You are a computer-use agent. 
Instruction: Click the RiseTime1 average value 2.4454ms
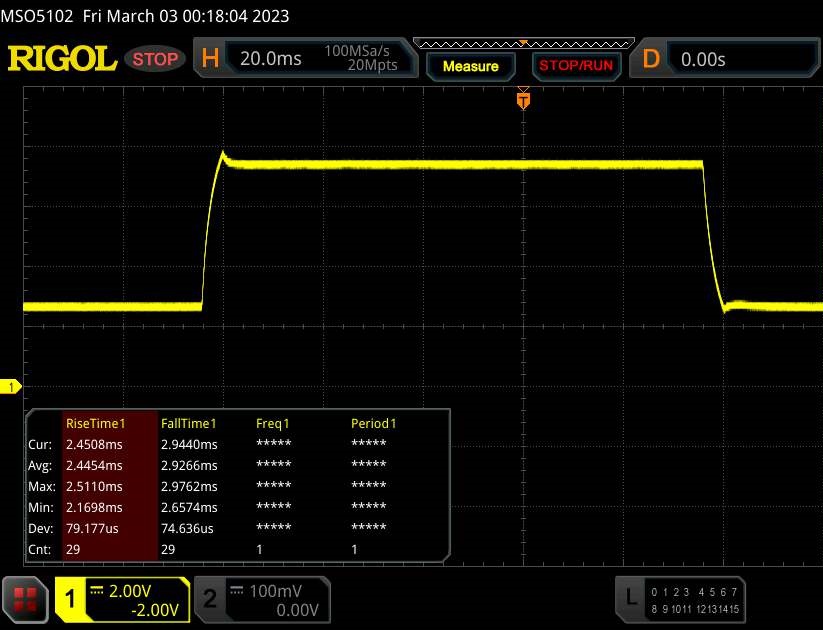(94, 466)
